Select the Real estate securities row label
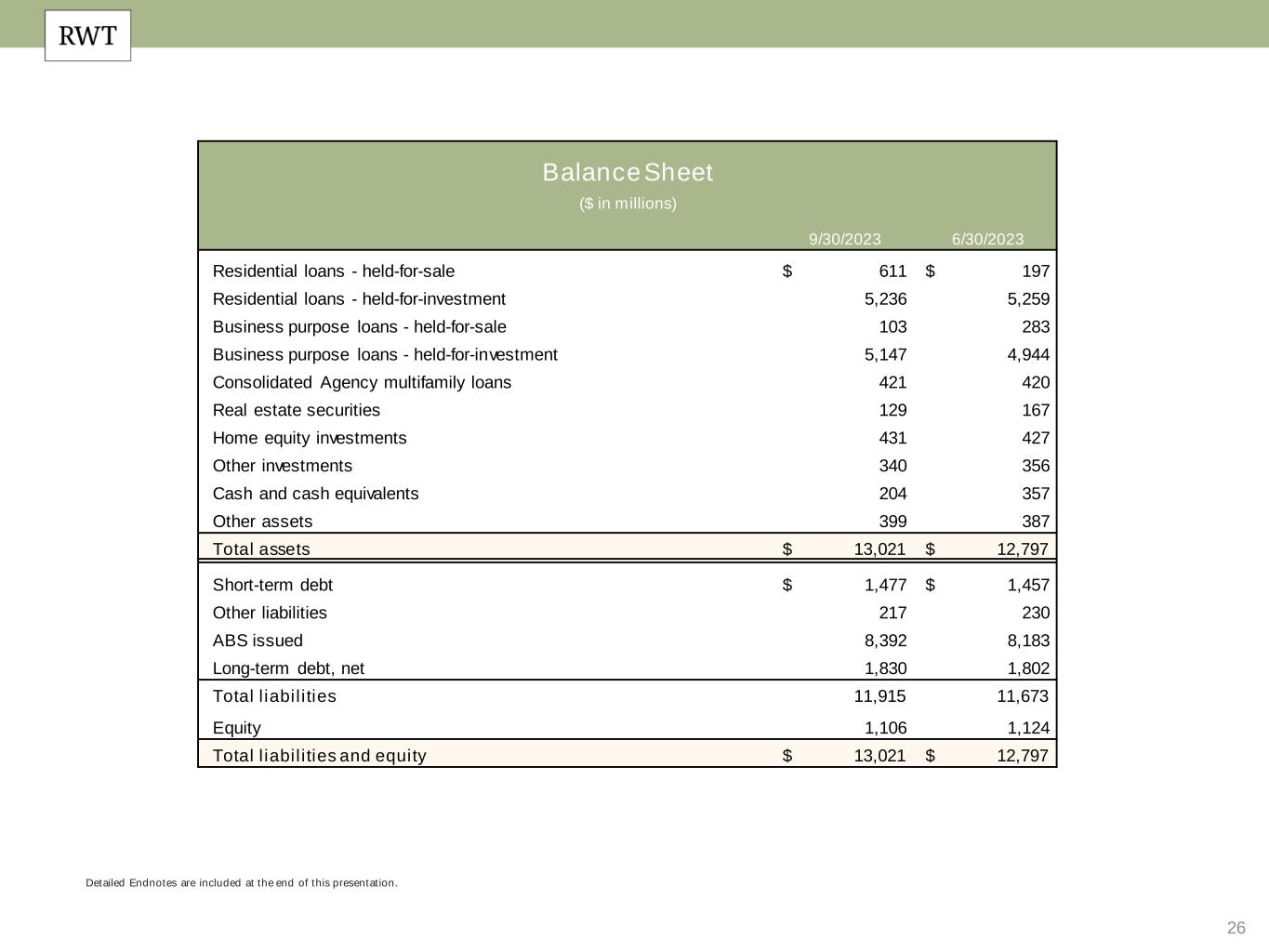This screenshot has width=1269, height=952. coord(296,411)
